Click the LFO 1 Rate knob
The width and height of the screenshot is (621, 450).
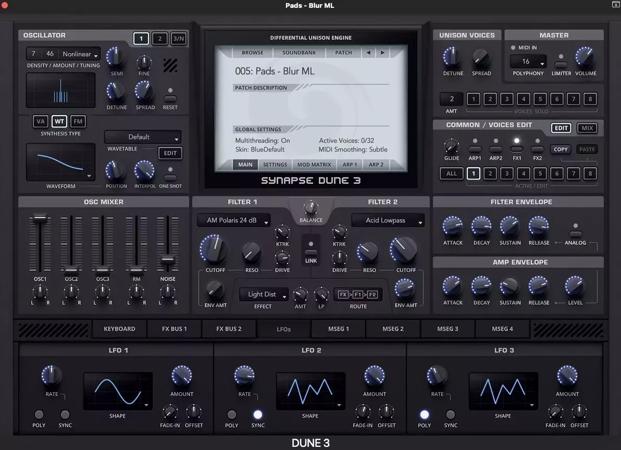pyautogui.click(x=51, y=376)
